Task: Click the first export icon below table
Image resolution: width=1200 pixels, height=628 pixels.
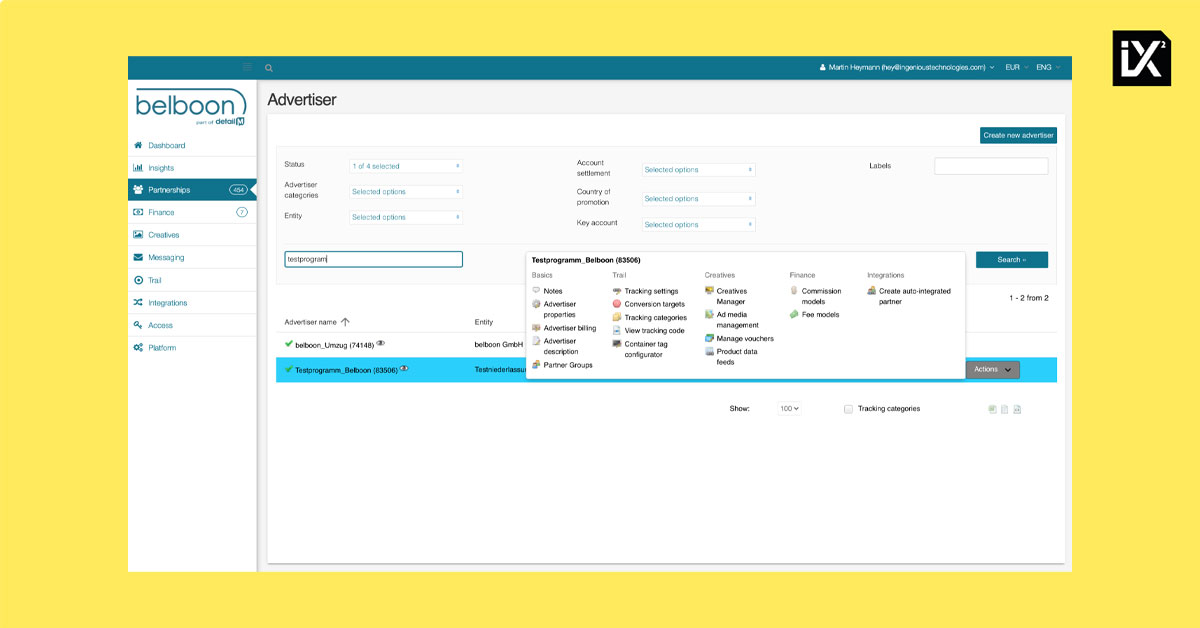Action: click(x=992, y=409)
